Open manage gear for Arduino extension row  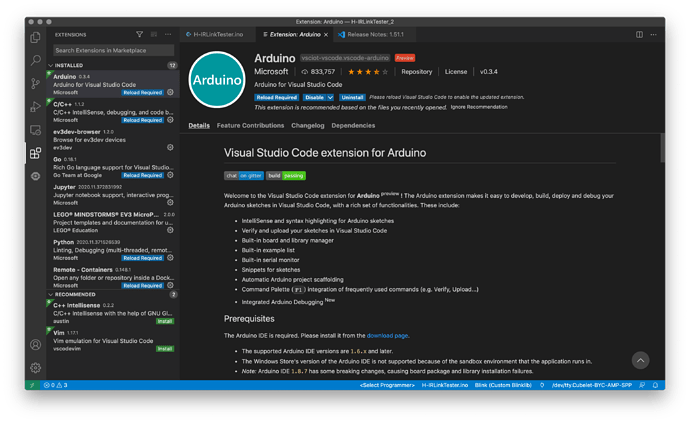[170, 92]
